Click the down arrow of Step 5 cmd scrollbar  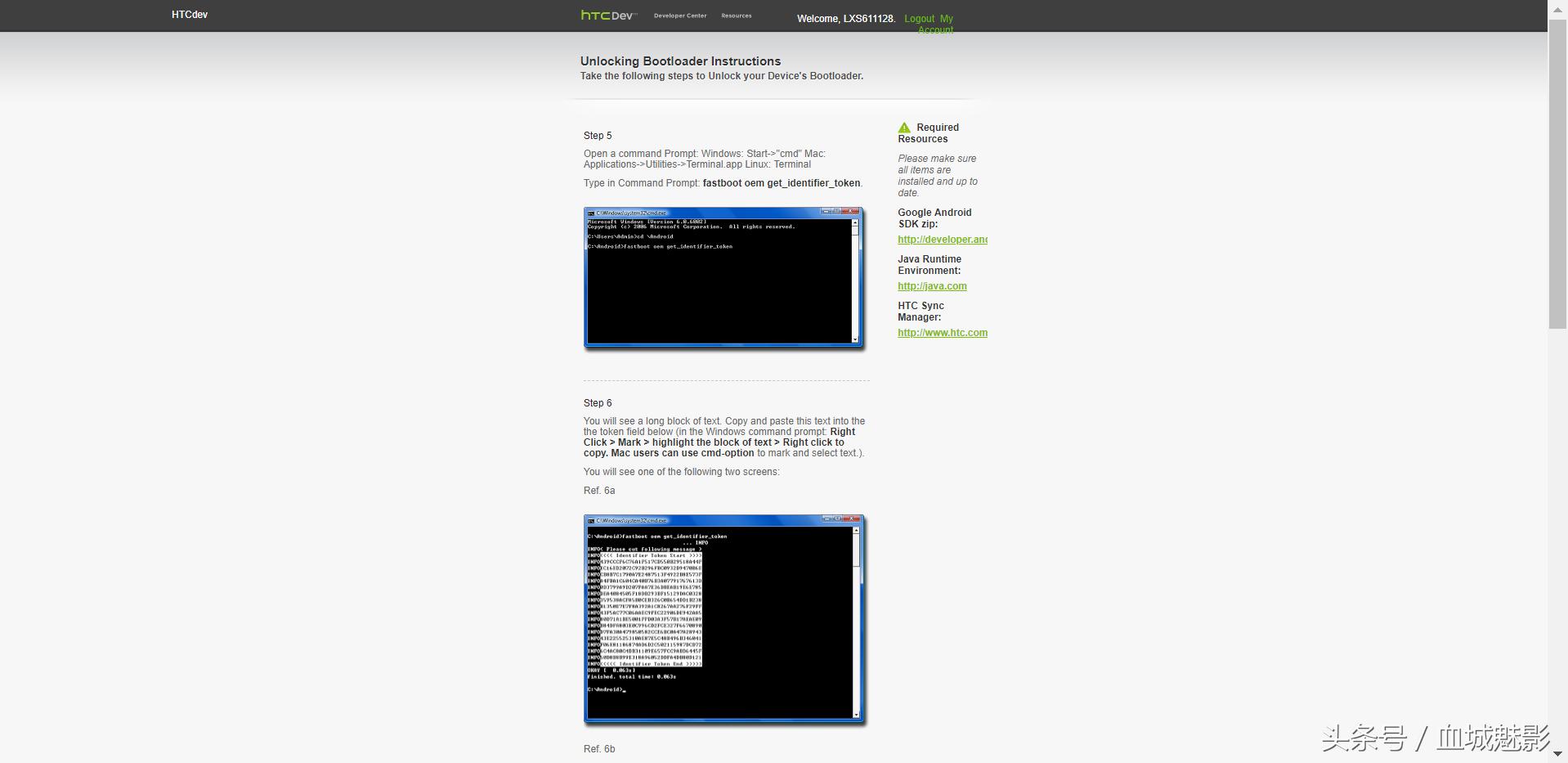pyautogui.click(x=855, y=339)
